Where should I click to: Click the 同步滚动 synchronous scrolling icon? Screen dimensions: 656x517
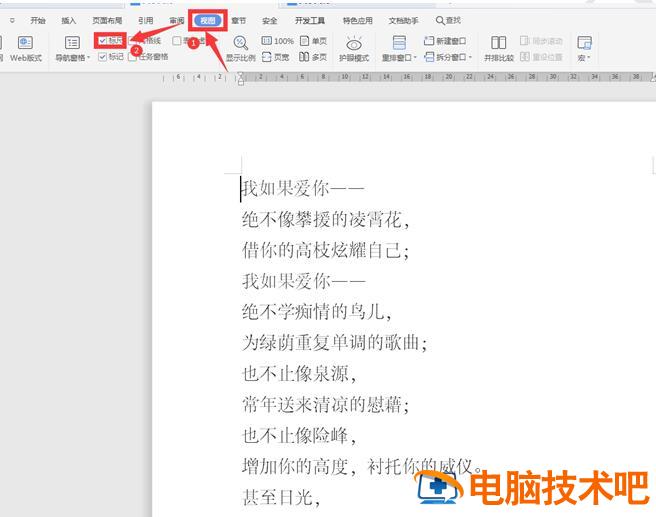525,41
